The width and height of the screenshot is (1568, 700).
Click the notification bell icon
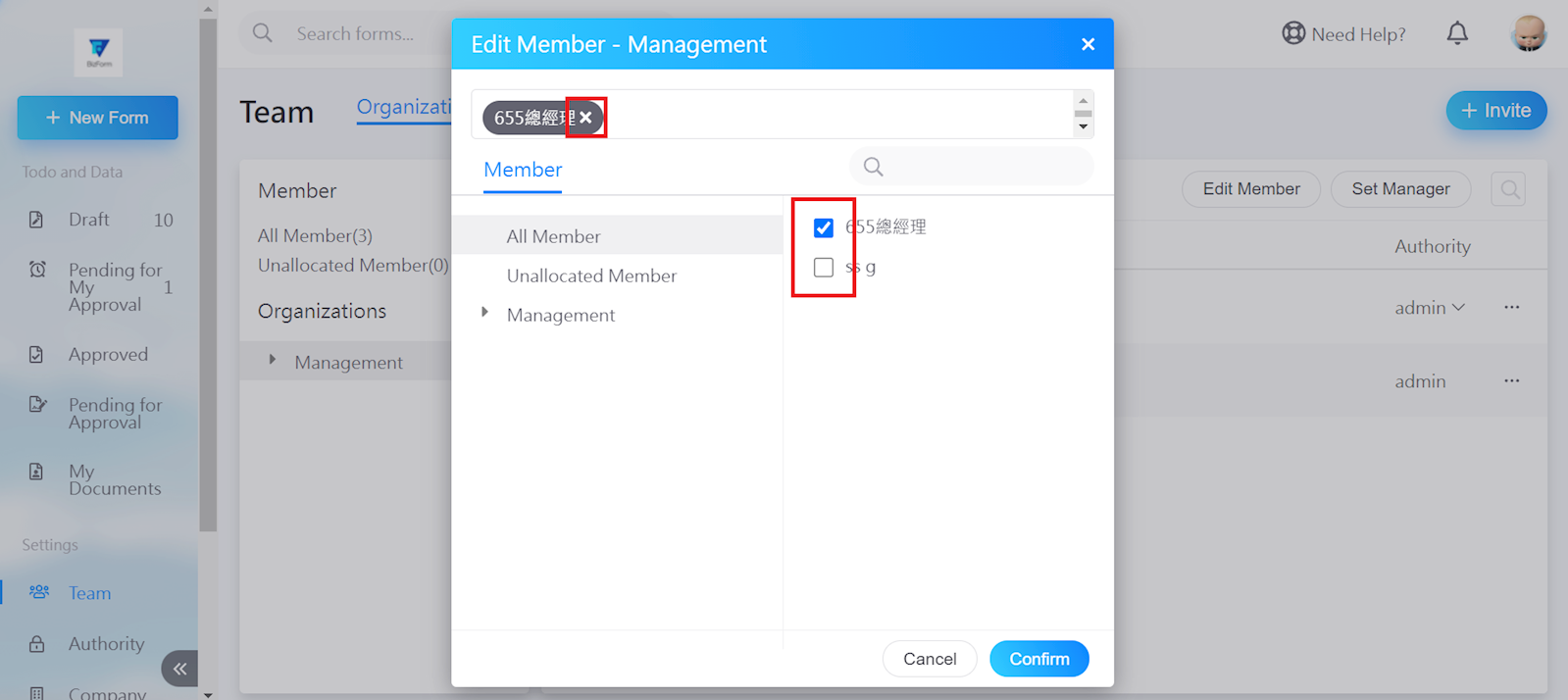click(1457, 33)
